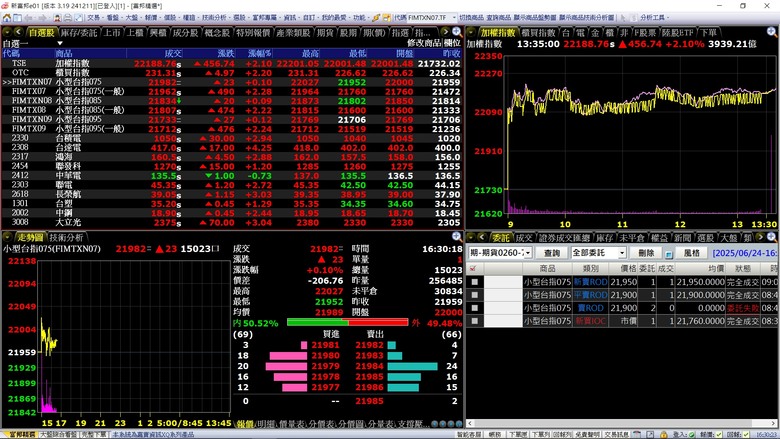Click the 下單匣 button in the status bar
Screen dimensions: 780x439
517,435
